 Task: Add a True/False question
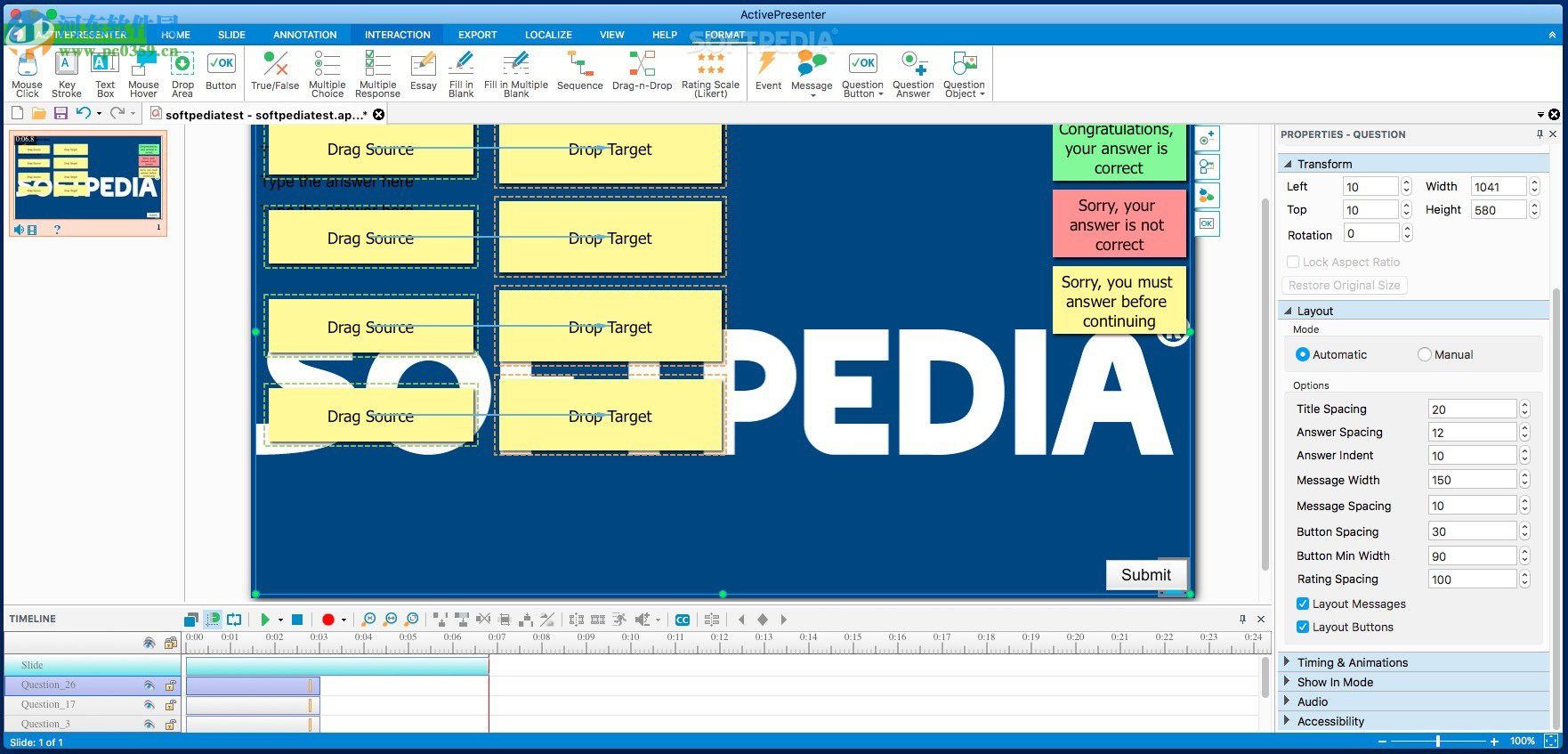[275, 71]
